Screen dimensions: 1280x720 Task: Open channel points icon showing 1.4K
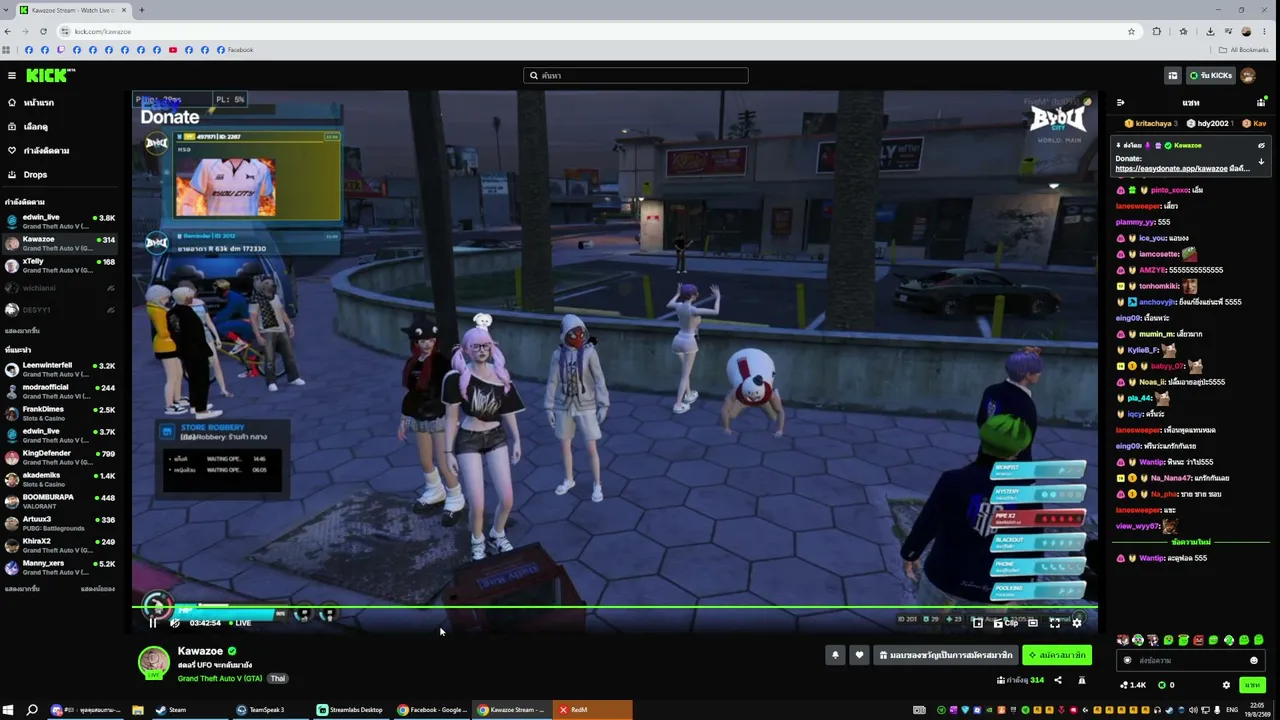pyautogui.click(x=1132, y=685)
